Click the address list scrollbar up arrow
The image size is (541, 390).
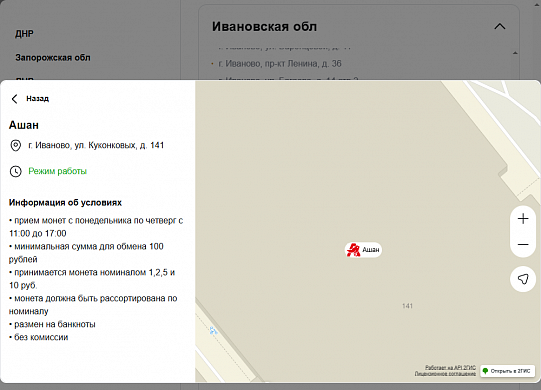point(515,53)
